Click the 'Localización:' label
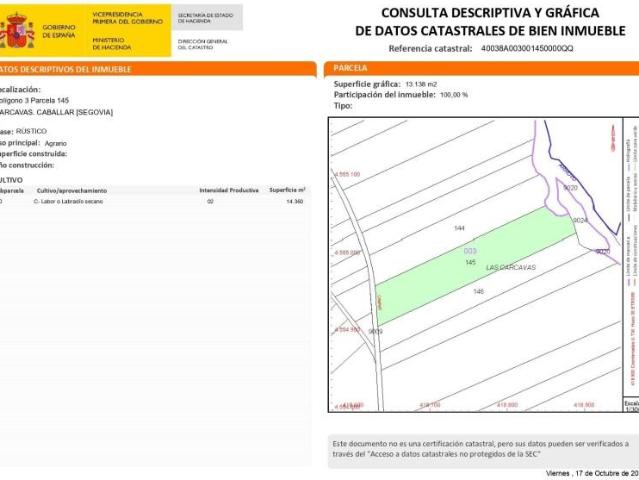 [20, 90]
